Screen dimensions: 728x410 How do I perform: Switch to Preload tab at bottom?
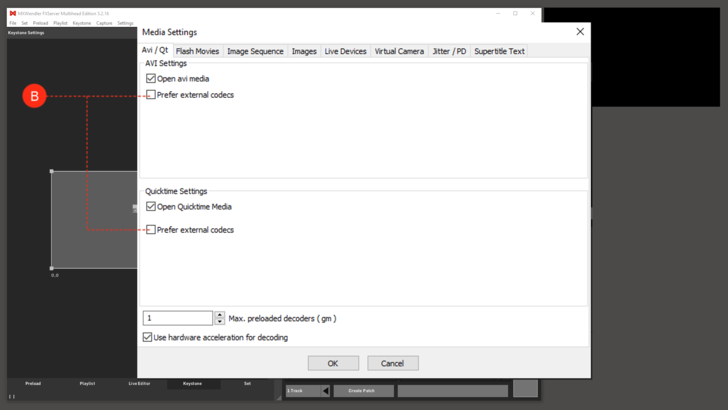[33, 384]
